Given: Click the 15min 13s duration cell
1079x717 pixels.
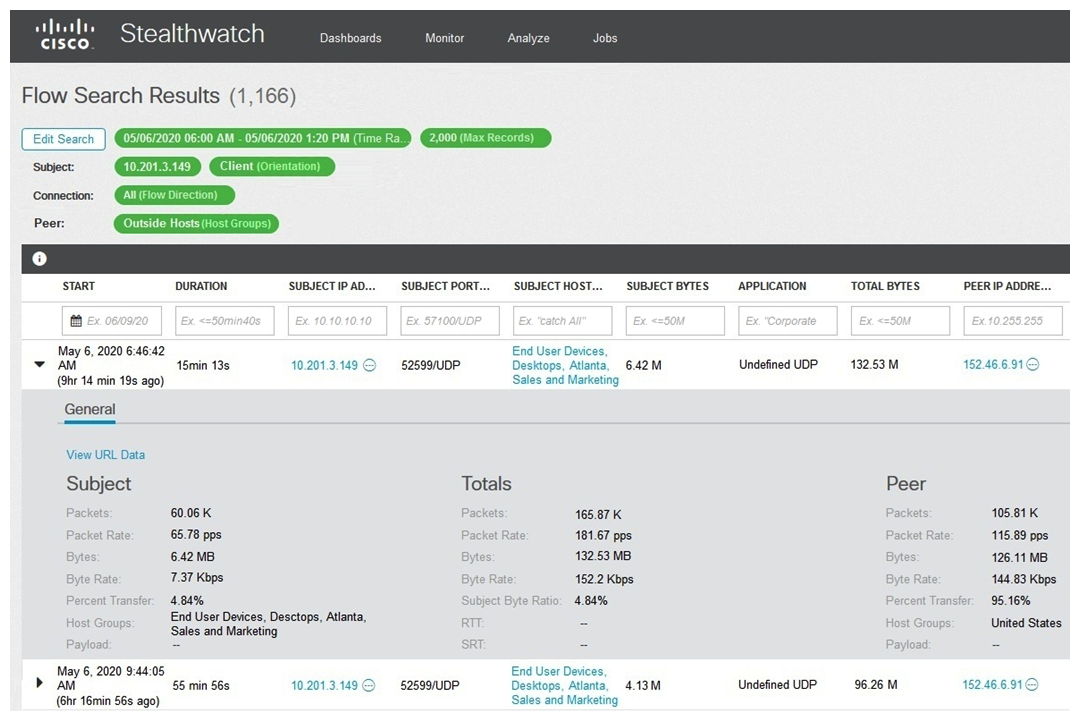Looking at the screenshot, I should 203,365.
